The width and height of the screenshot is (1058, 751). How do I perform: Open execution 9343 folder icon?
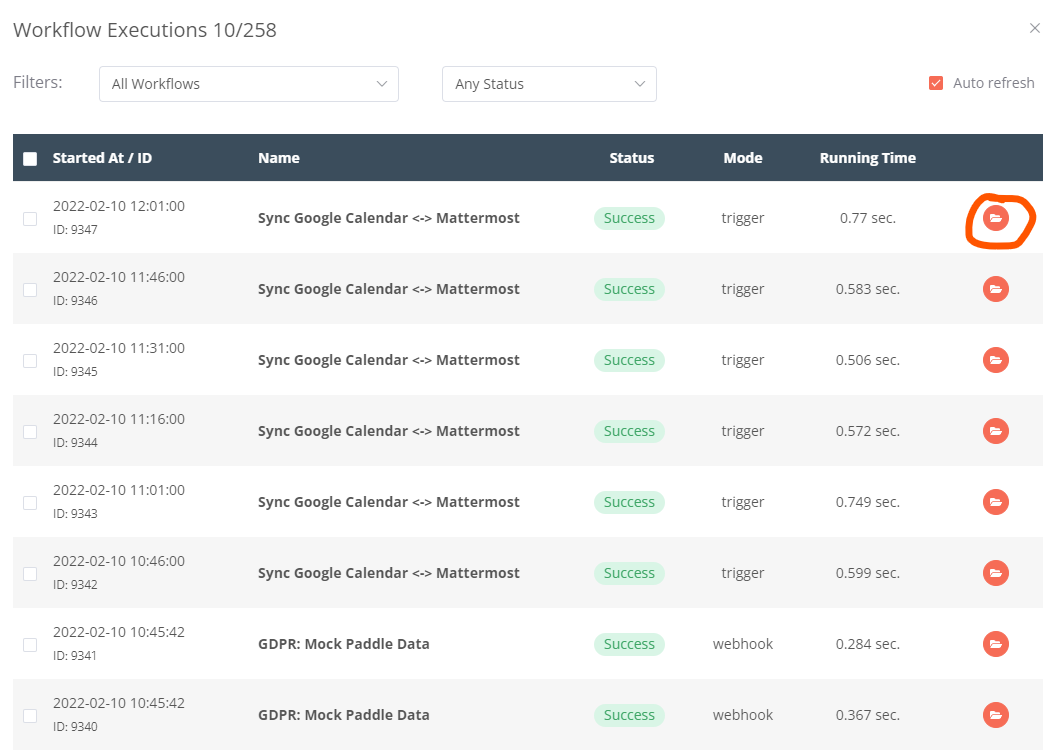pyautogui.click(x=995, y=502)
